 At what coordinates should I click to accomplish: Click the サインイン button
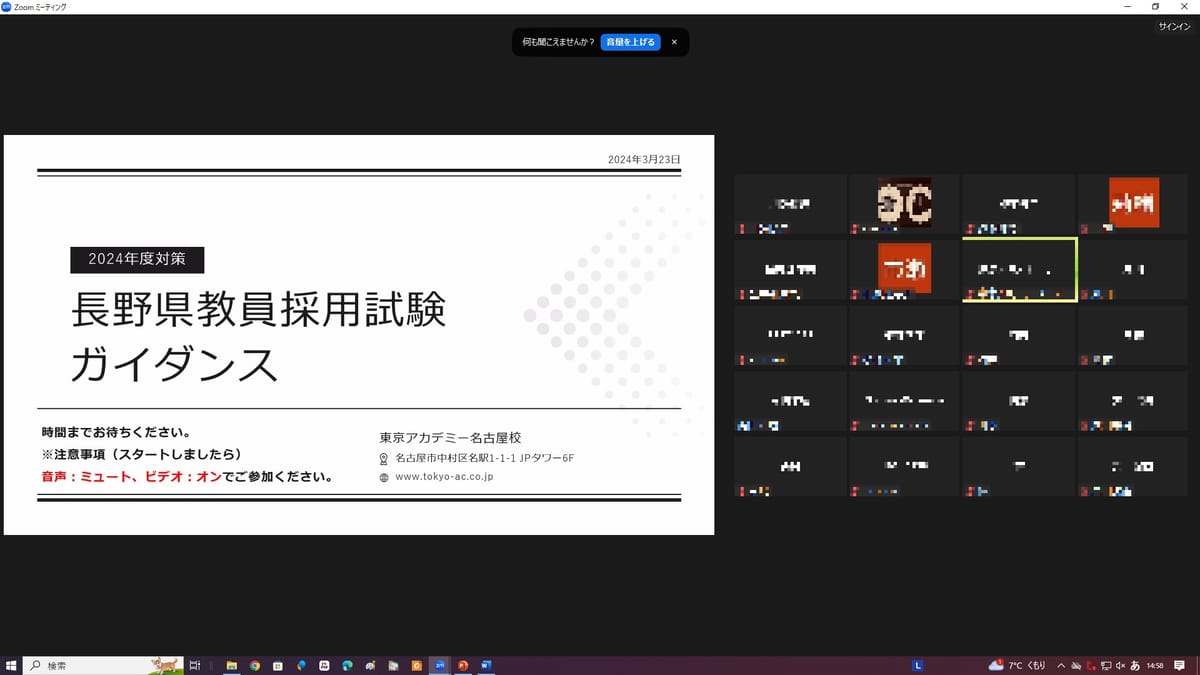(x=1174, y=27)
